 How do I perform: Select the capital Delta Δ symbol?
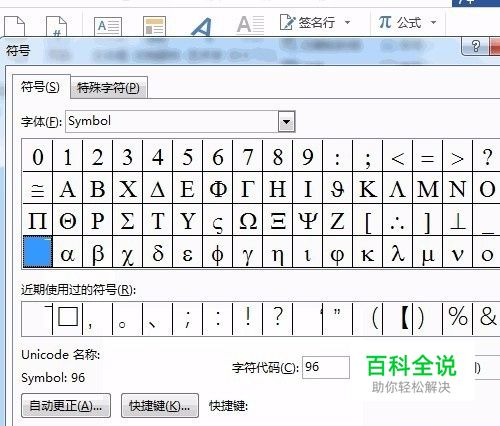tap(157, 189)
